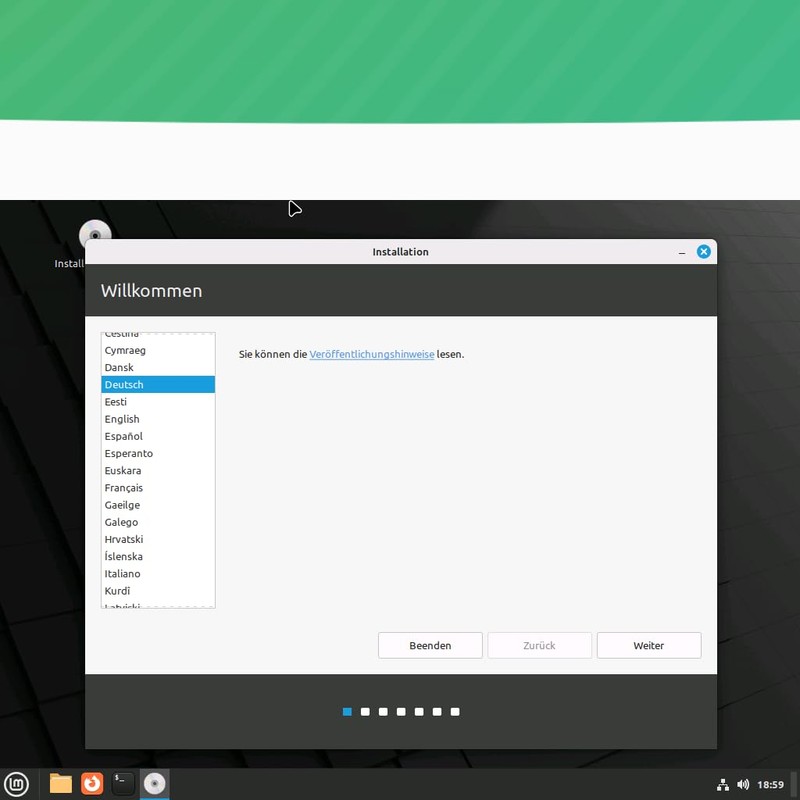Open the Files folder icon in taskbar
This screenshot has width=800, height=800.
(x=58, y=784)
